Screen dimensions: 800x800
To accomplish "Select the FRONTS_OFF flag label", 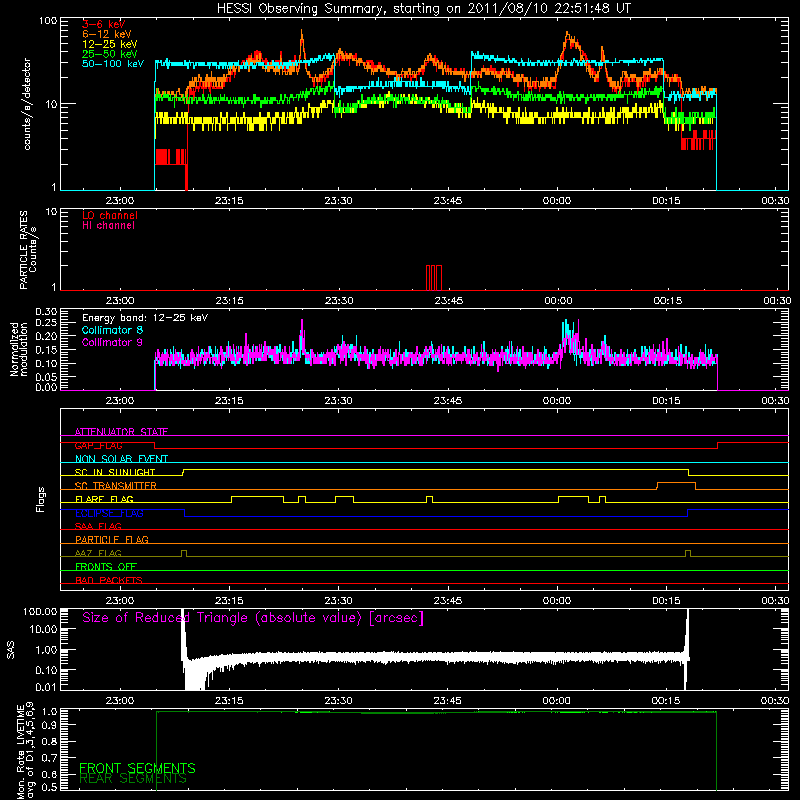I will (x=106, y=566).
